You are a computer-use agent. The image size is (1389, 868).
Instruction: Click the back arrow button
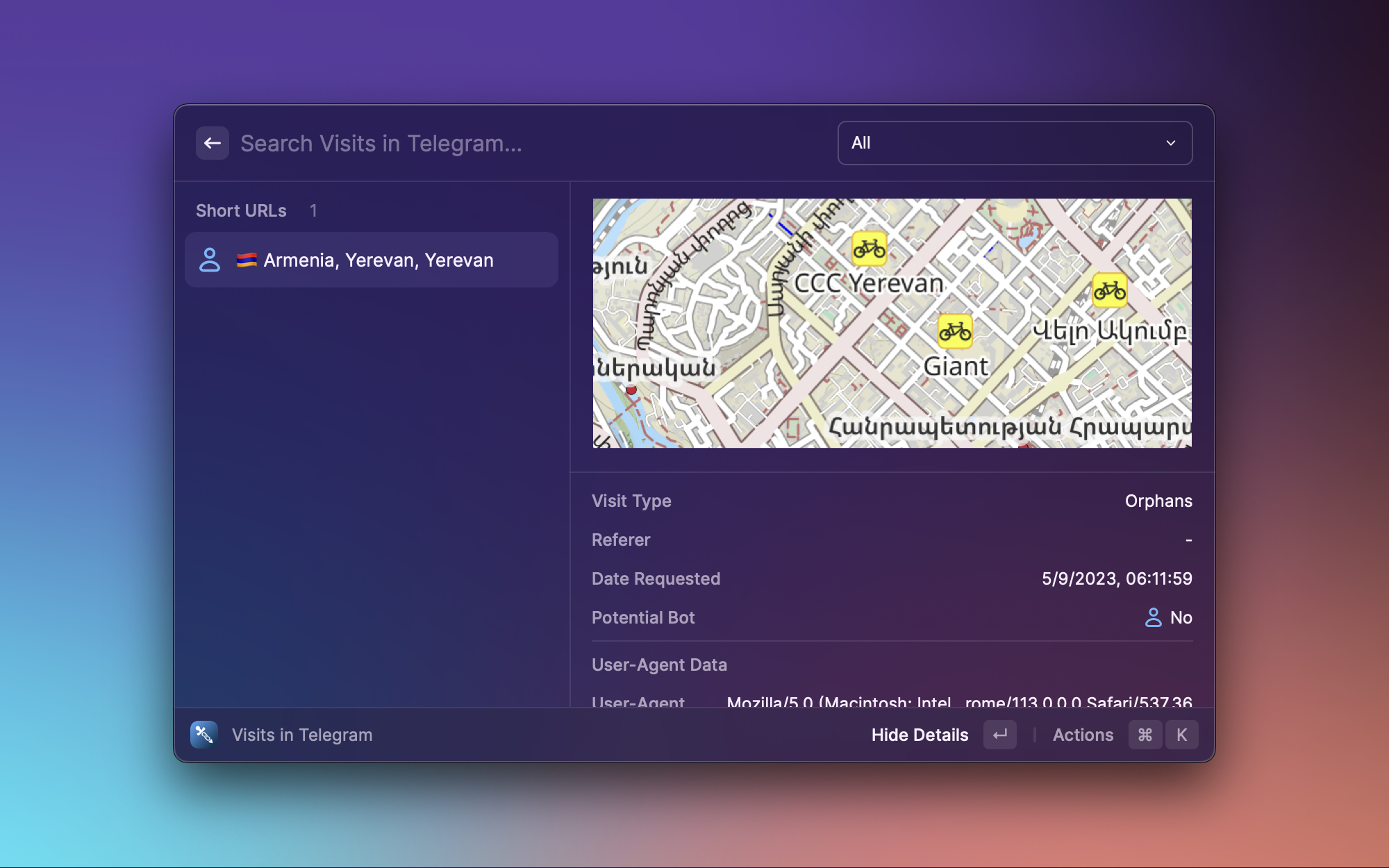213,143
